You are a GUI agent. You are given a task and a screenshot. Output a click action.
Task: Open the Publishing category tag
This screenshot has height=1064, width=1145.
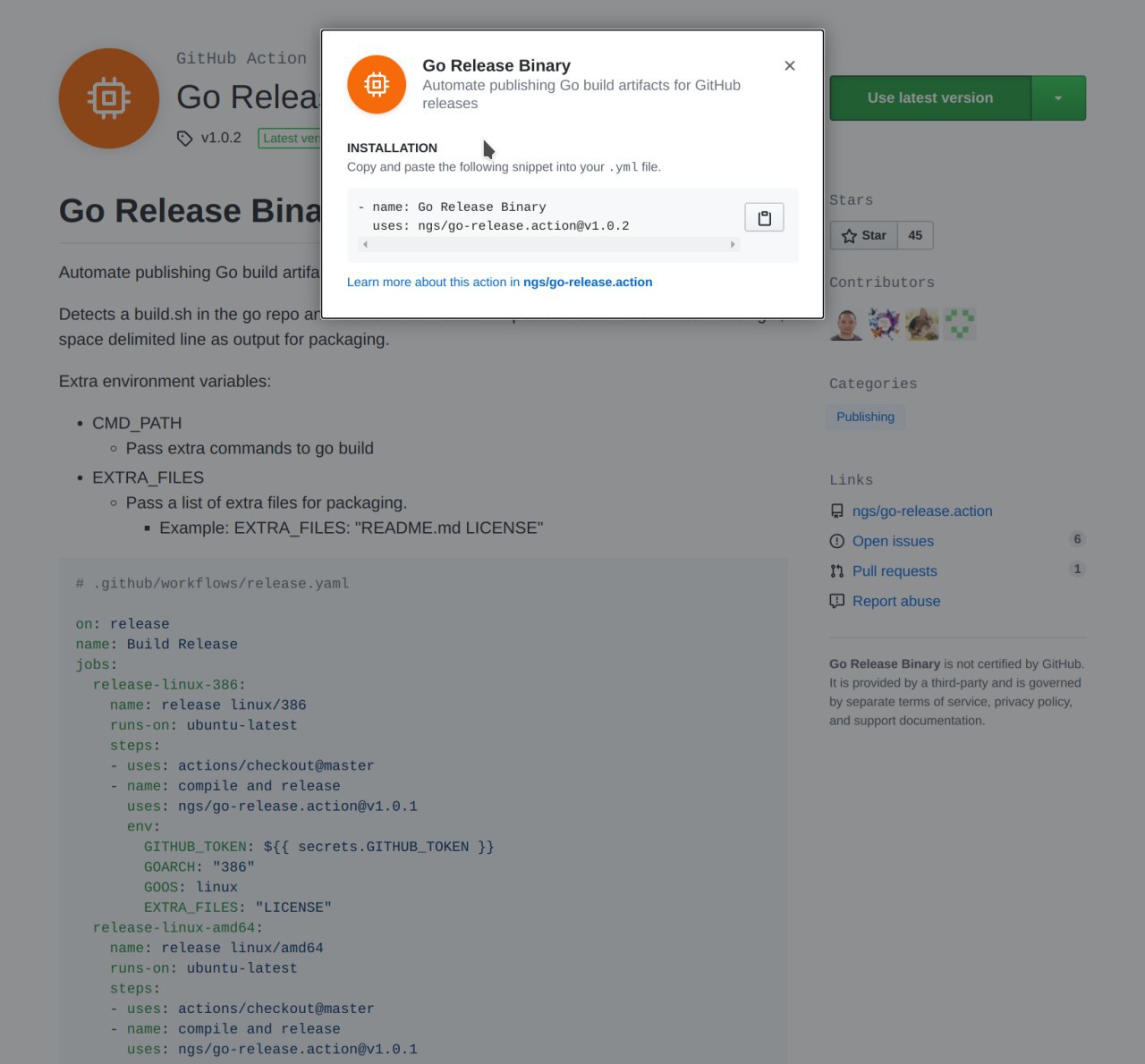[865, 417]
